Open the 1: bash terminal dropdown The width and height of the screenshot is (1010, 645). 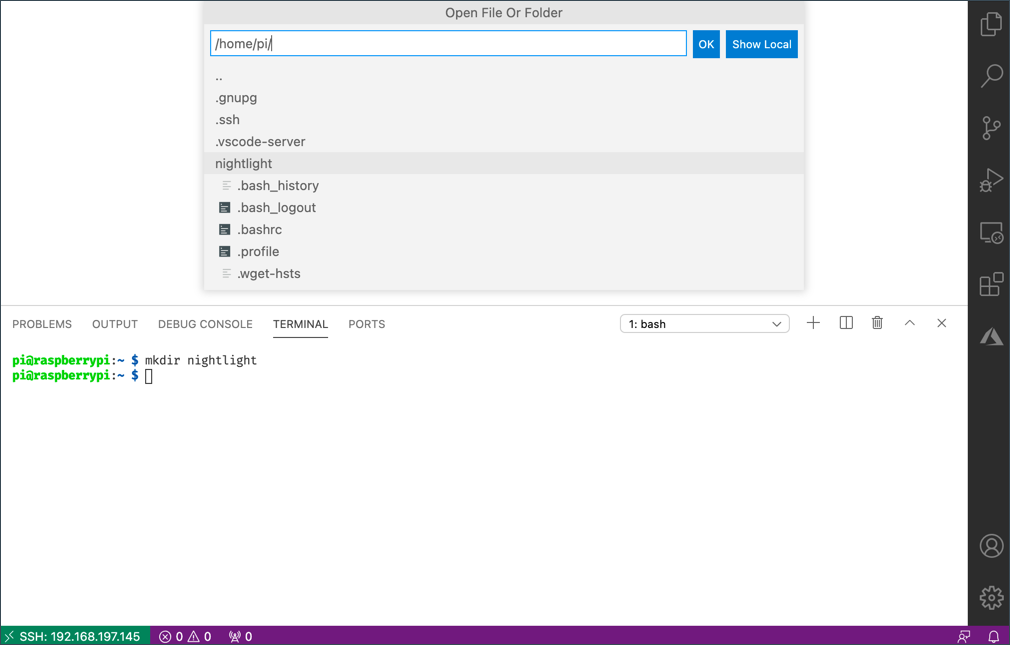pyautogui.click(x=704, y=323)
